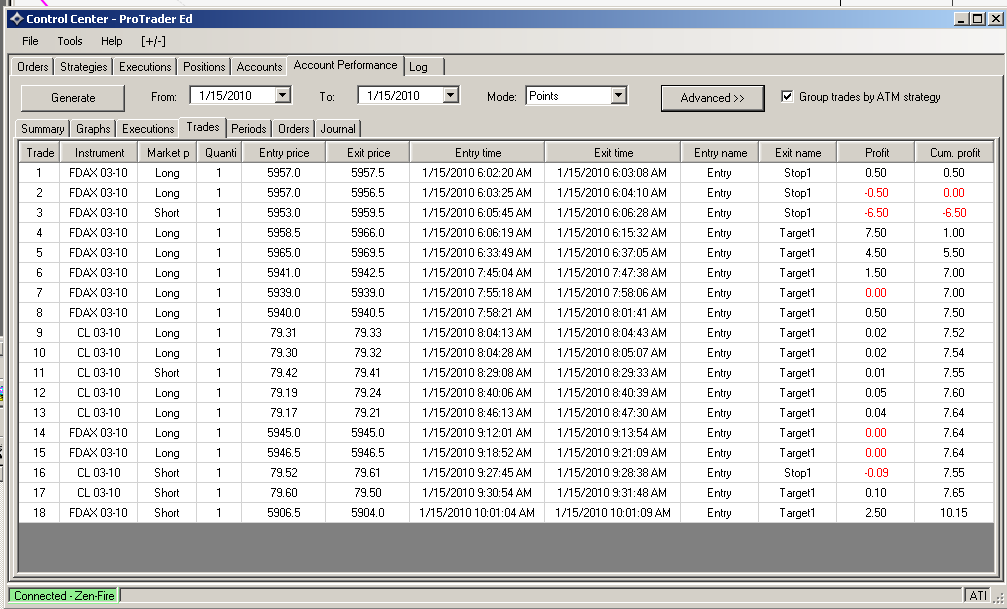The height and width of the screenshot is (609, 1007).
Task: Select trade 17 profit value 0.10
Action: pyautogui.click(x=876, y=493)
